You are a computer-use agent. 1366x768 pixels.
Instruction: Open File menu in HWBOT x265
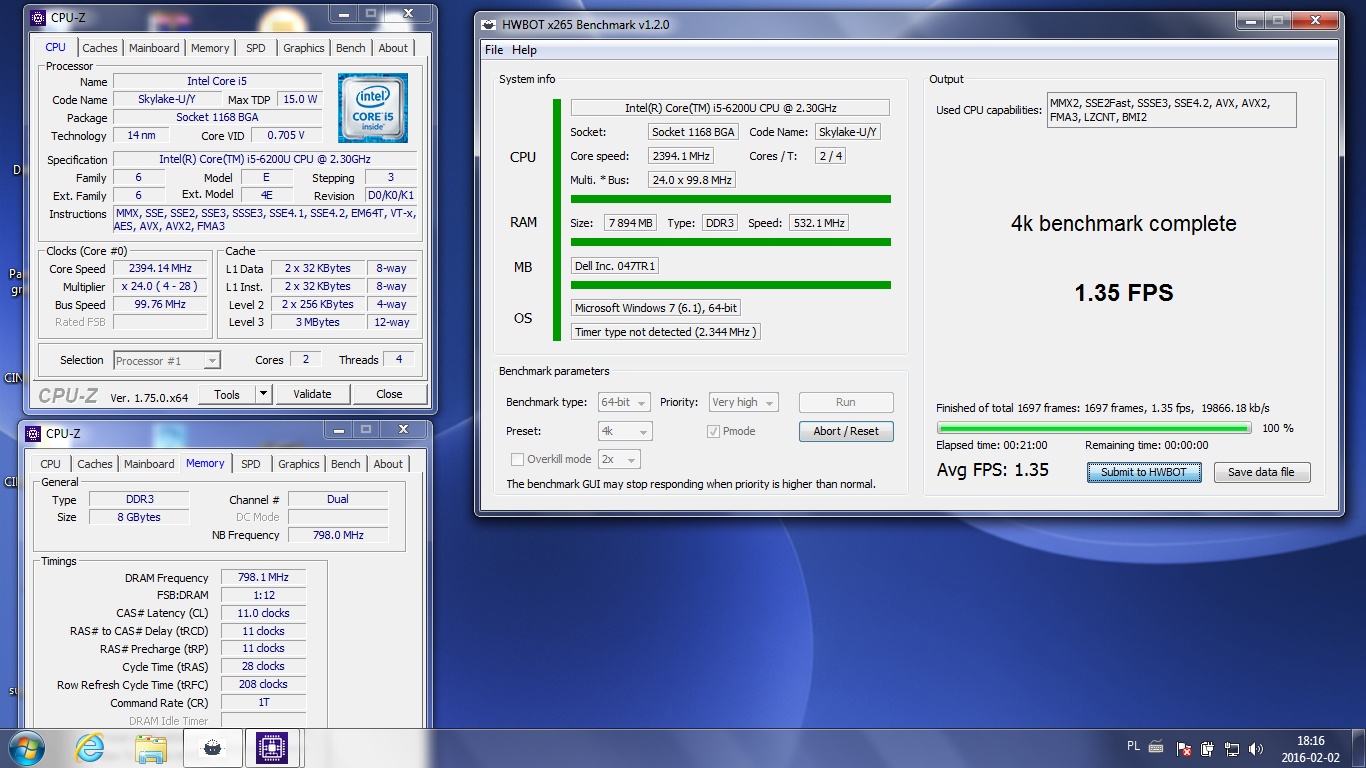pyautogui.click(x=494, y=50)
